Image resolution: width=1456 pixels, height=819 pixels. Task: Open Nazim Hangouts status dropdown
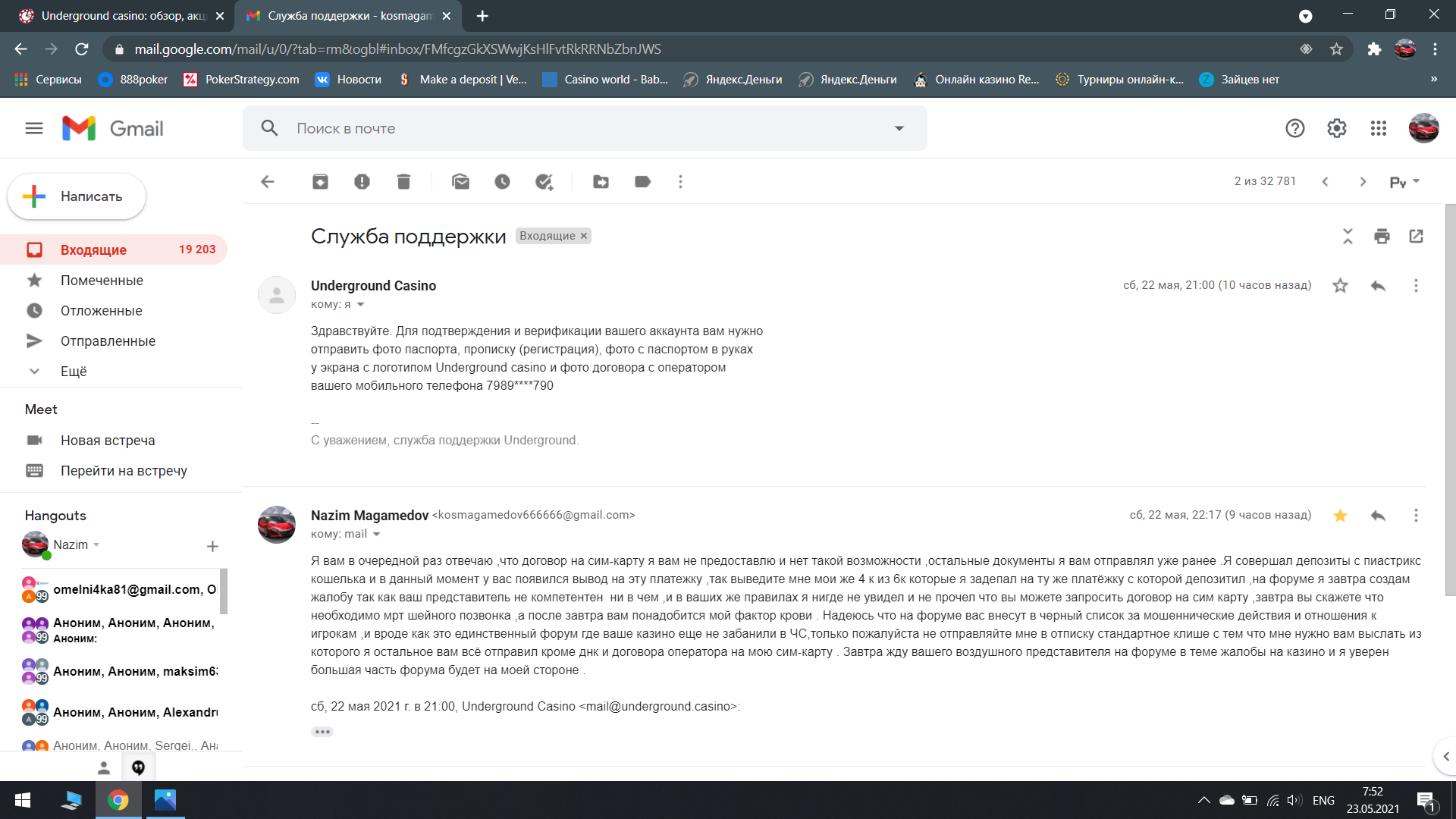96,545
